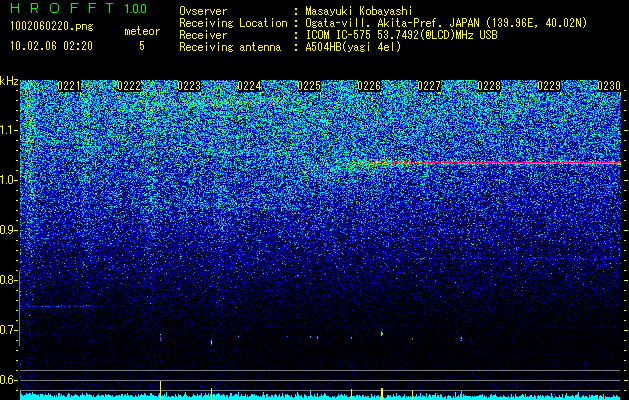629x400 pixels.
Task: Click the 'Ovserver' field label
Action: click(x=203, y=11)
